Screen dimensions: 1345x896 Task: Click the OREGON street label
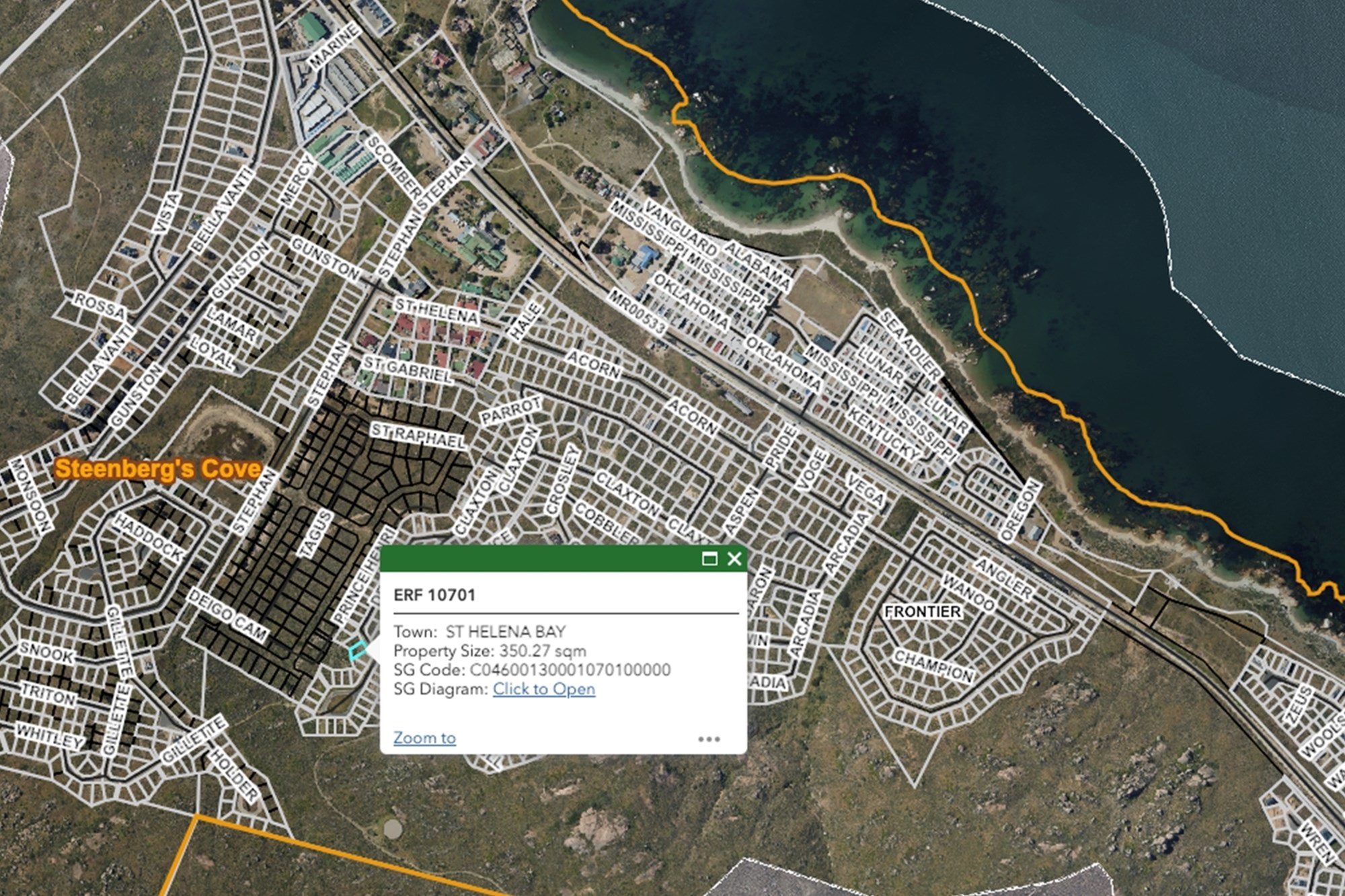pos(1020,511)
